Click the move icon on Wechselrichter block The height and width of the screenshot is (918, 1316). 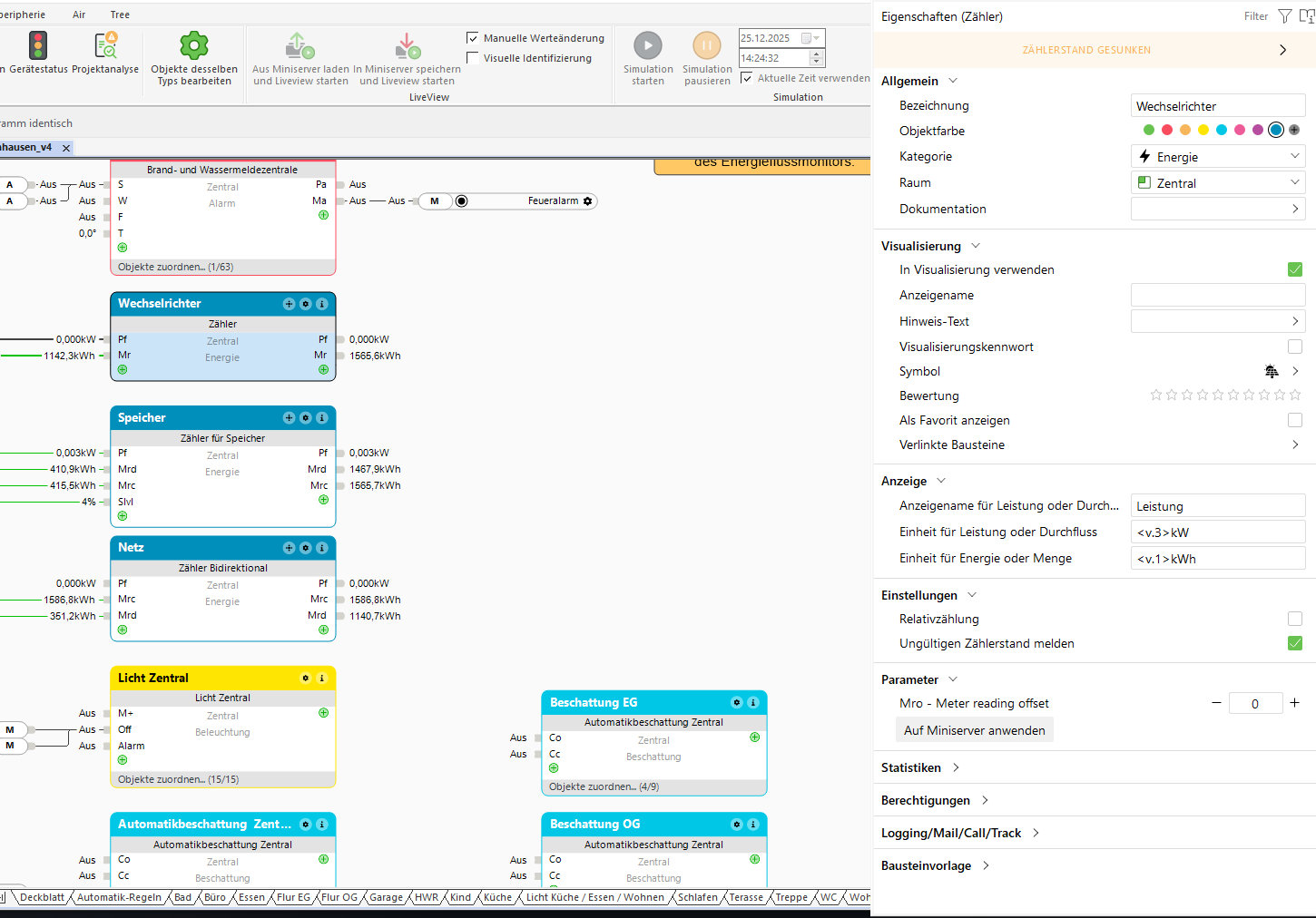coord(289,304)
